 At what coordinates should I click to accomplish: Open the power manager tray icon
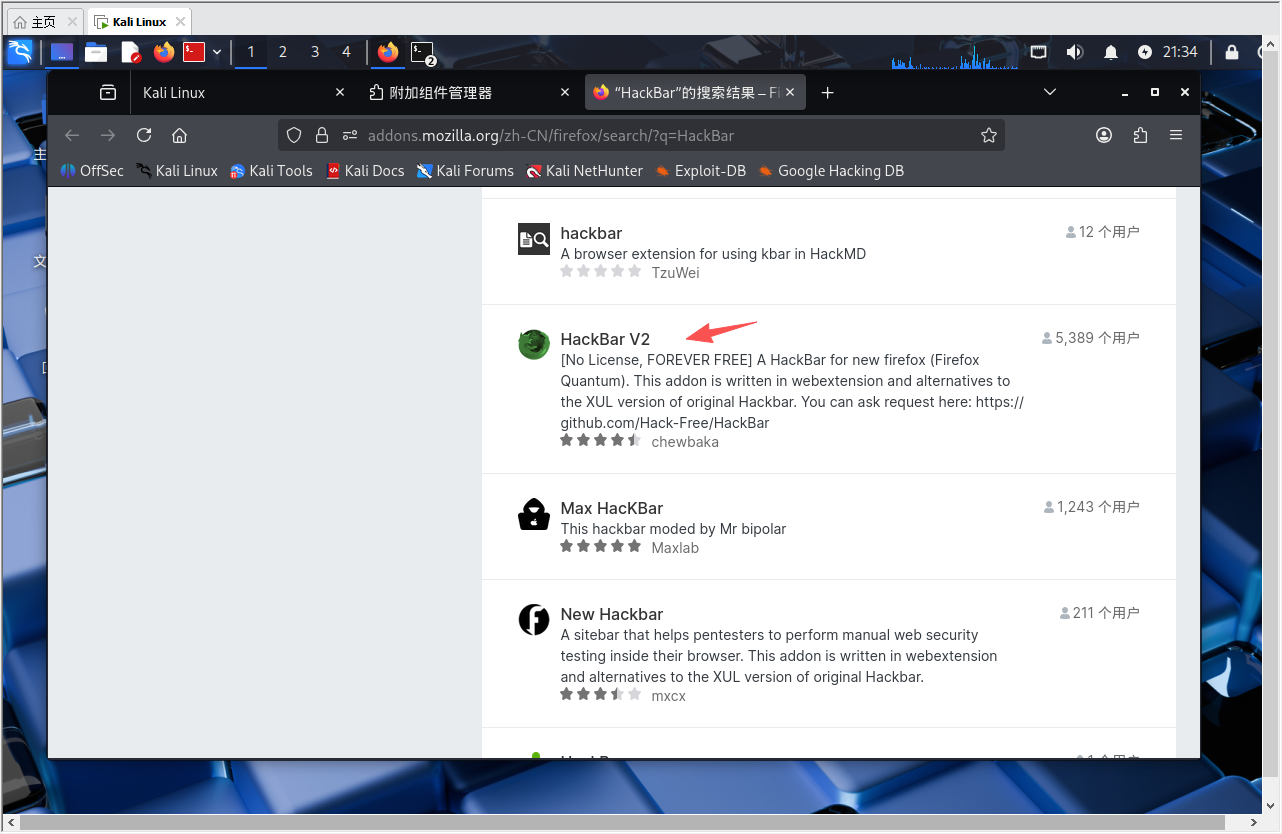tap(1145, 52)
